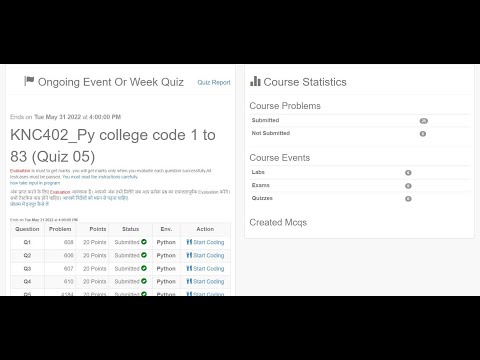The image size is (480, 360).
Task: Click problem number 607 in Q3 row
Action: tap(68, 268)
